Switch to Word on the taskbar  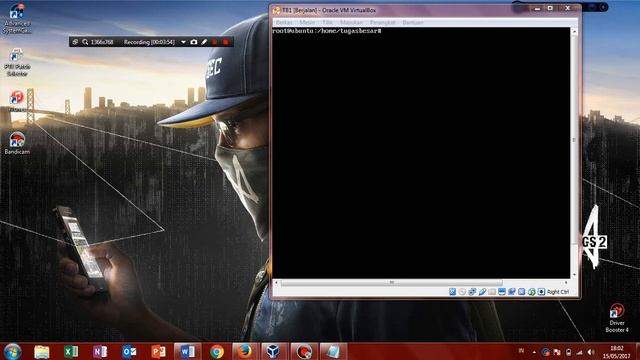click(x=187, y=351)
